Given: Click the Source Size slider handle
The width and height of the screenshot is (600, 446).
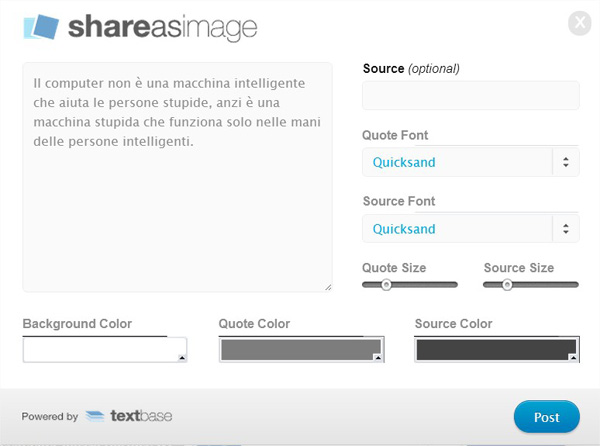Looking at the screenshot, I should (507, 285).
